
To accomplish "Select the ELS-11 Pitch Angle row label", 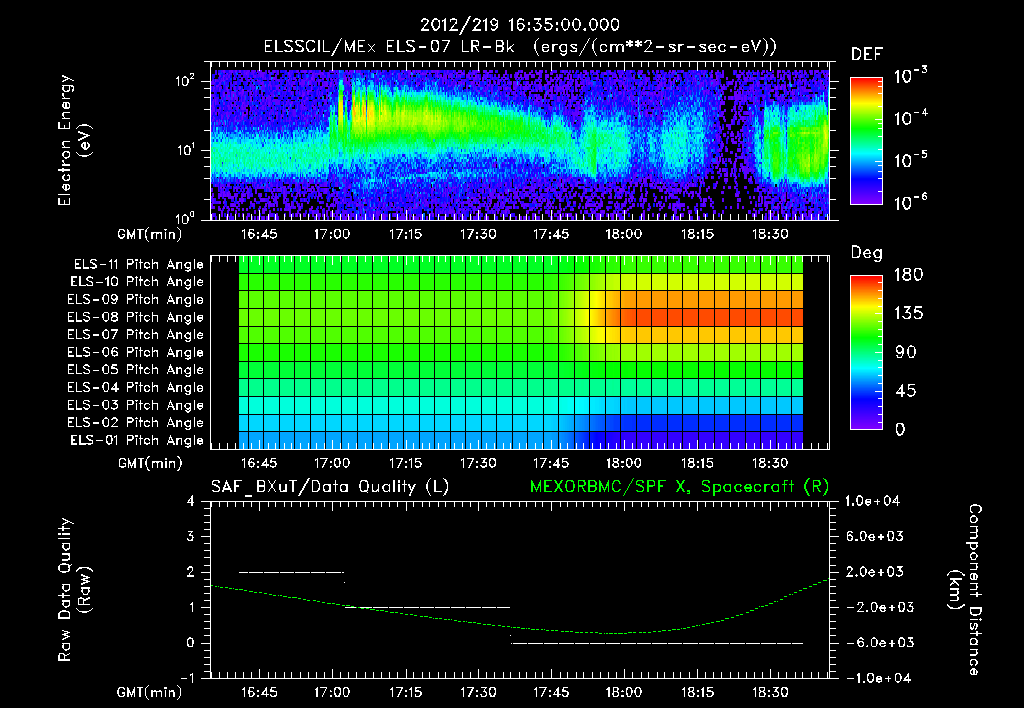I will coord(138,265).
